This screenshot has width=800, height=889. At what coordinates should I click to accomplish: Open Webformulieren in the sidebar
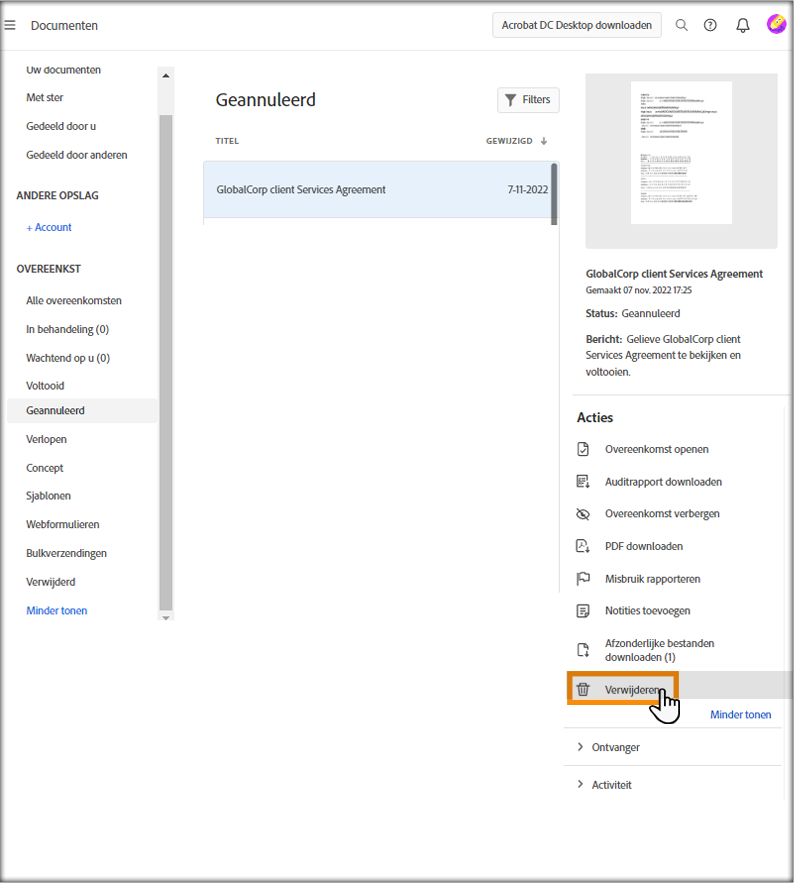pyautogui.click(x=63, y=524)
